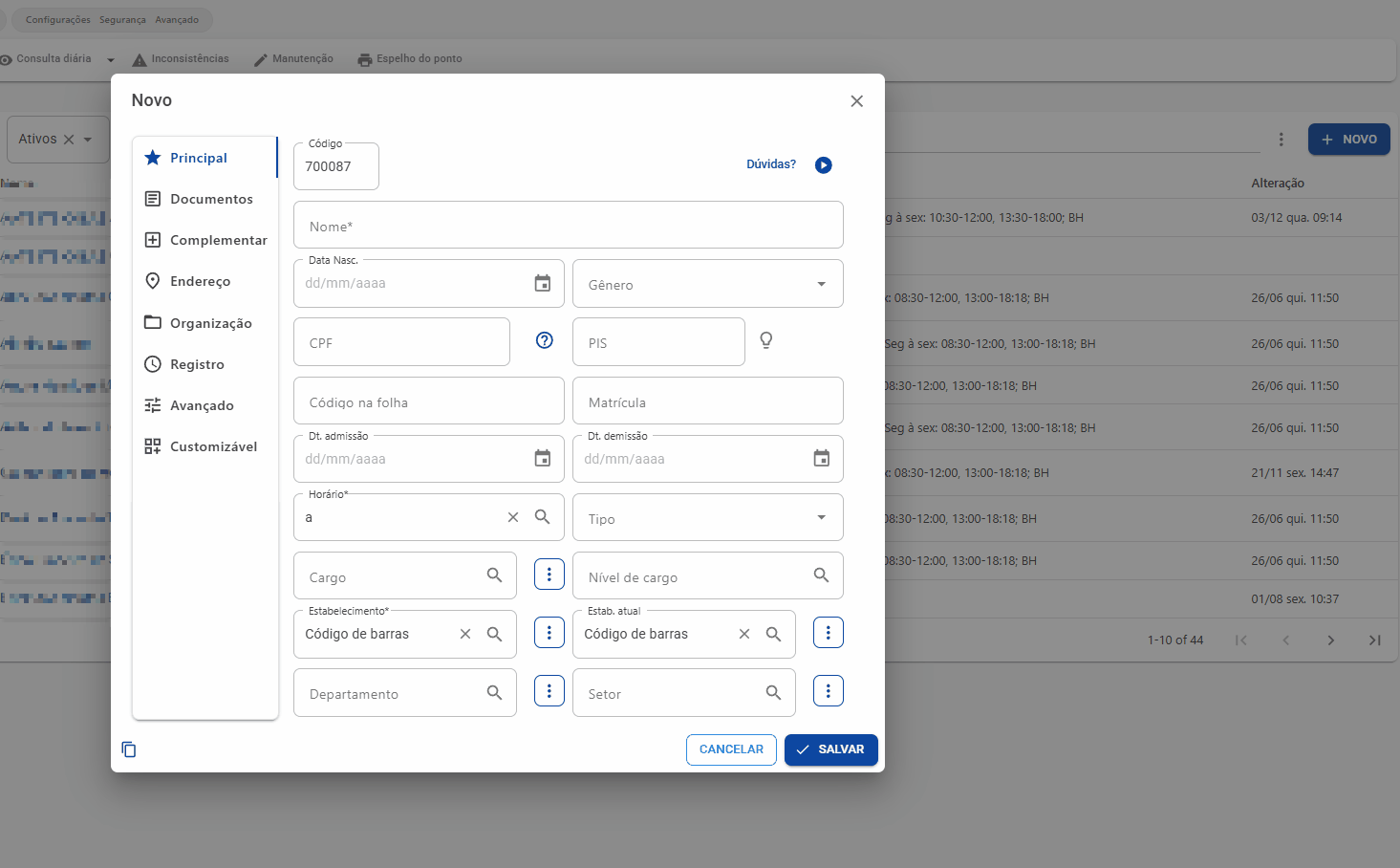This screenshot has width=1400, height=868.
Task: Search in the Horário field
Action: (542, 517)
